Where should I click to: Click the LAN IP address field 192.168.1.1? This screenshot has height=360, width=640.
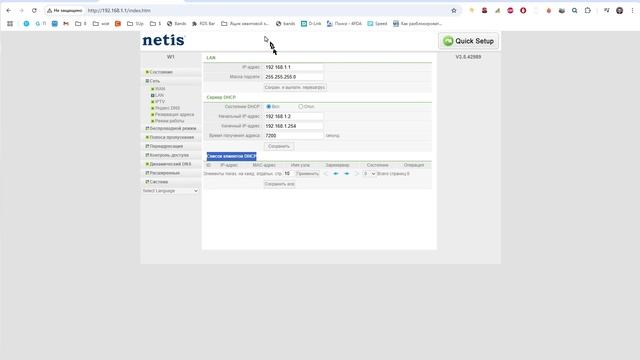click(x=293, y=67)
